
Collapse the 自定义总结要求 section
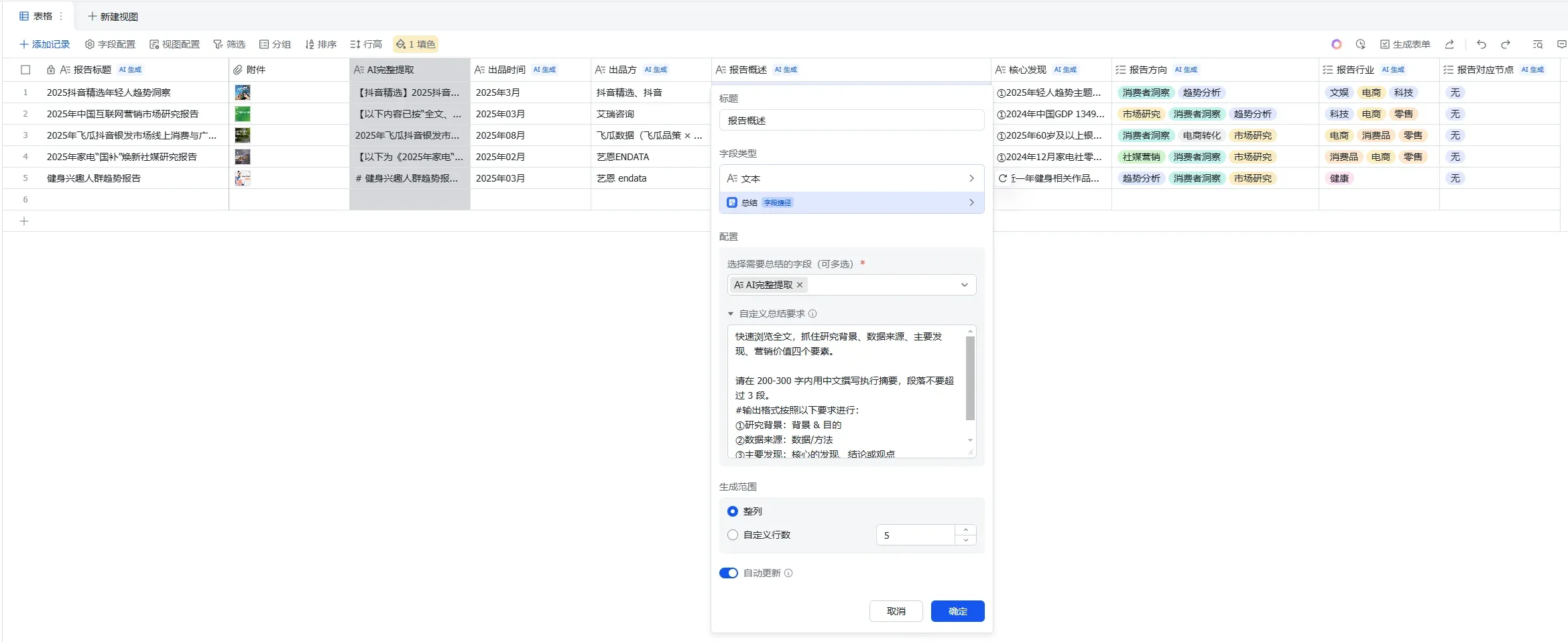(731, 314)
